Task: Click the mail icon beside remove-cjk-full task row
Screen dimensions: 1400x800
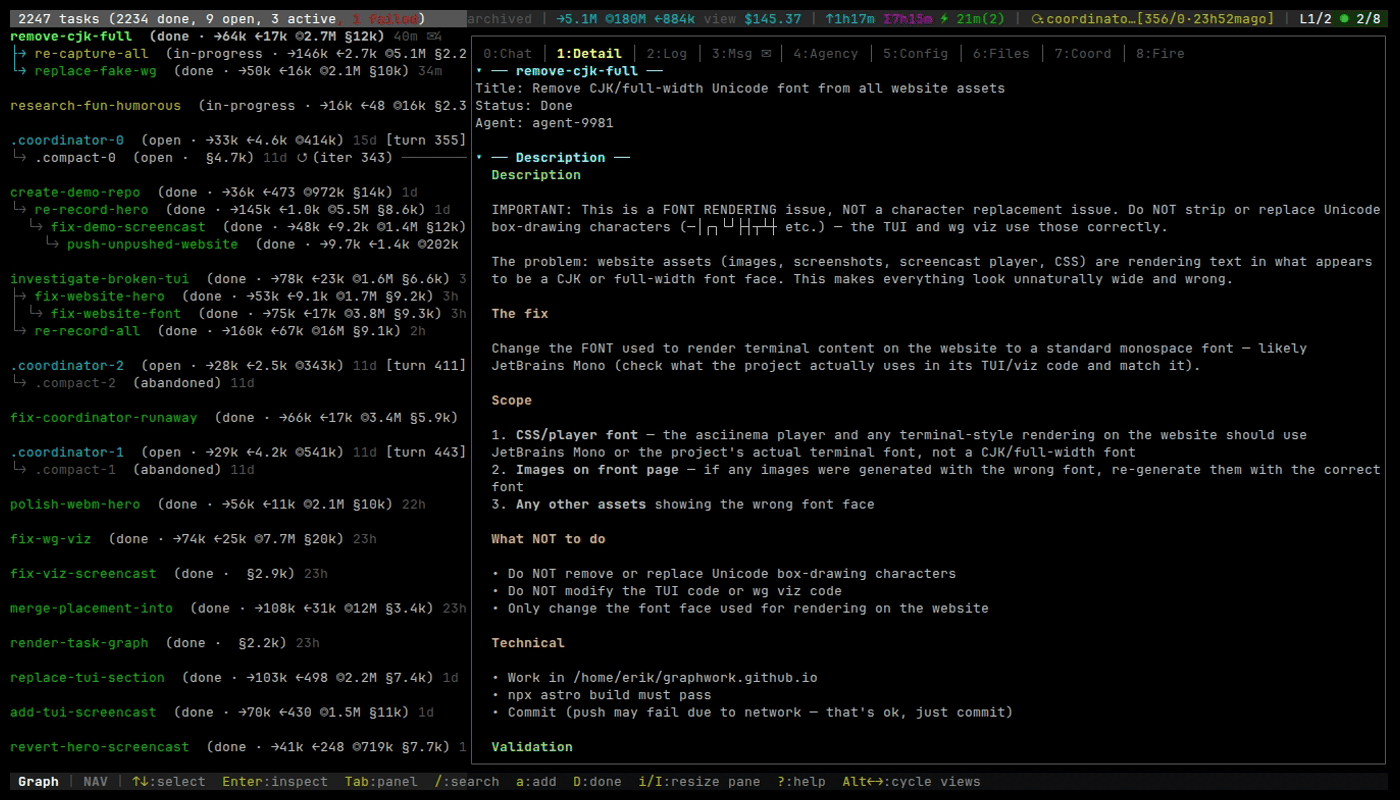Action: [434, 37]
